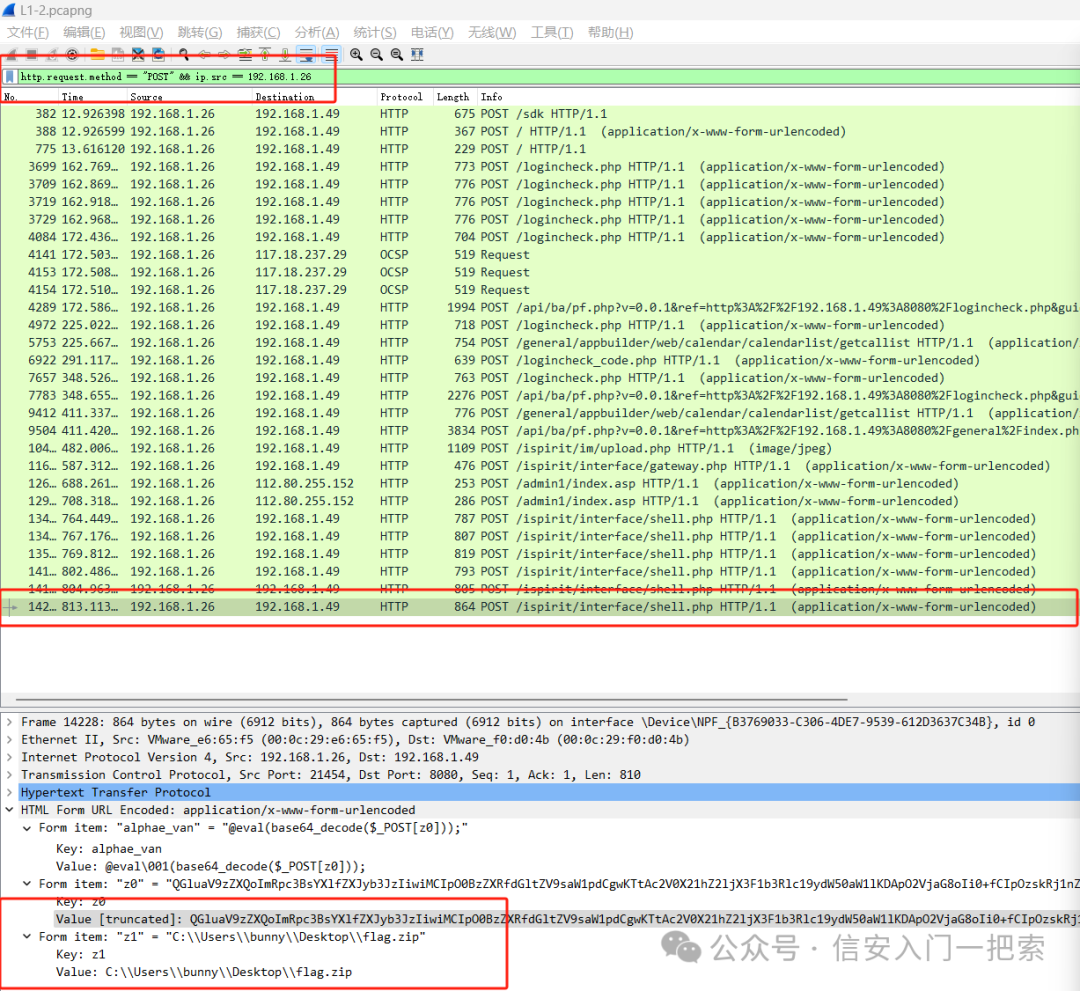
Task: Select the Key: alphae_van line
Action: coord(109,849)
